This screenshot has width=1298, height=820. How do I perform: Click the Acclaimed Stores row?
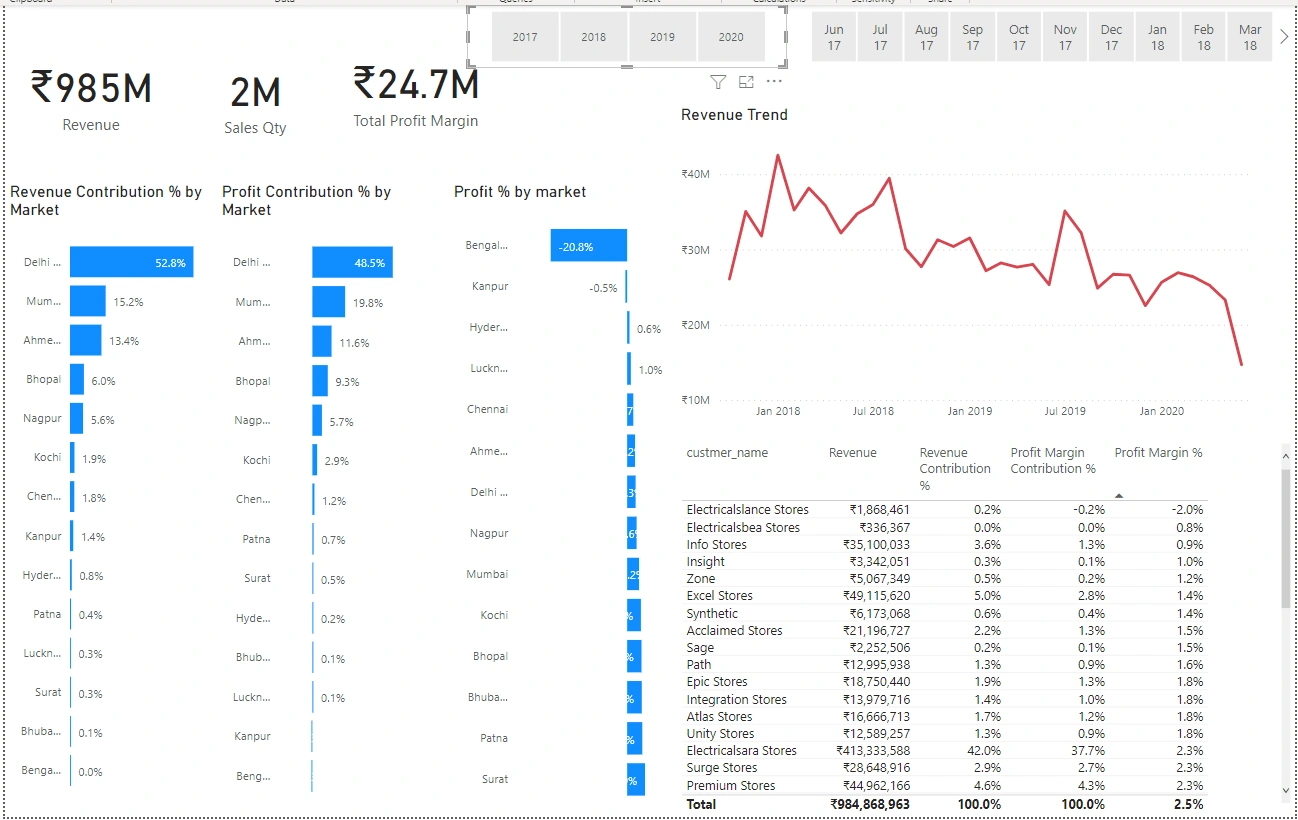pyautogui.click(x=945, y=630)
